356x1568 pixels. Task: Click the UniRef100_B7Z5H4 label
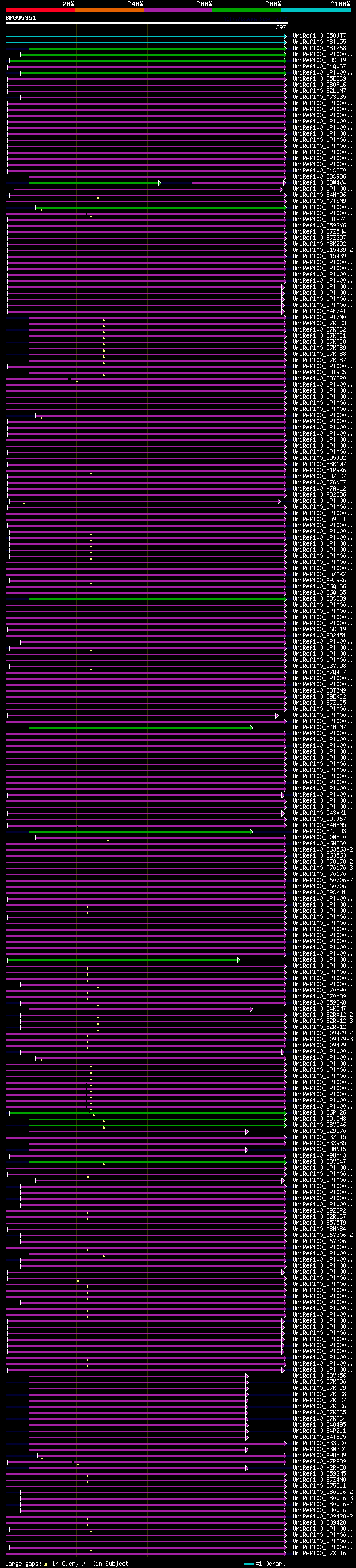319,232
